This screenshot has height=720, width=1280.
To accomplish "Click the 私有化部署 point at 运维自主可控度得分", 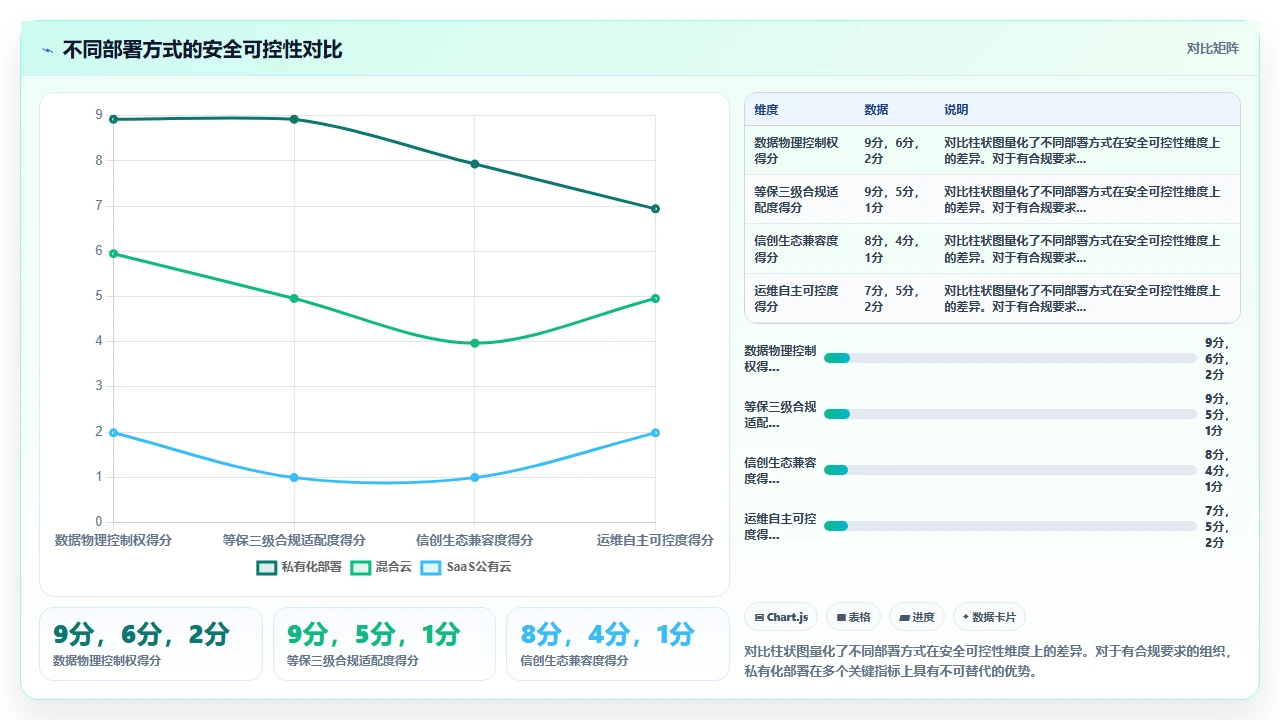I will [656, 209].
